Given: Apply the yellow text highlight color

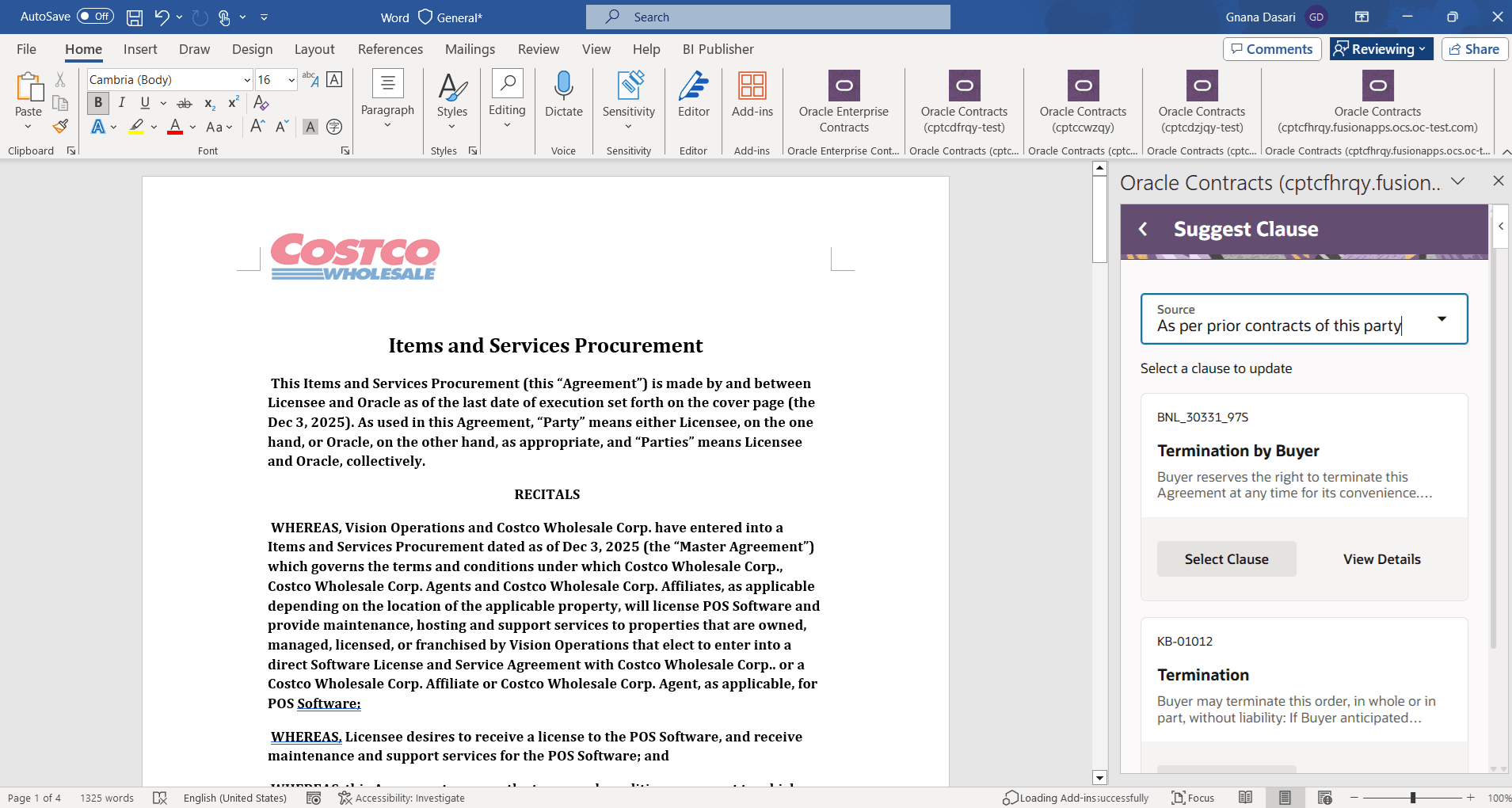Looking at the screenshot, I should pyautogui.click(x=136, y=127).
